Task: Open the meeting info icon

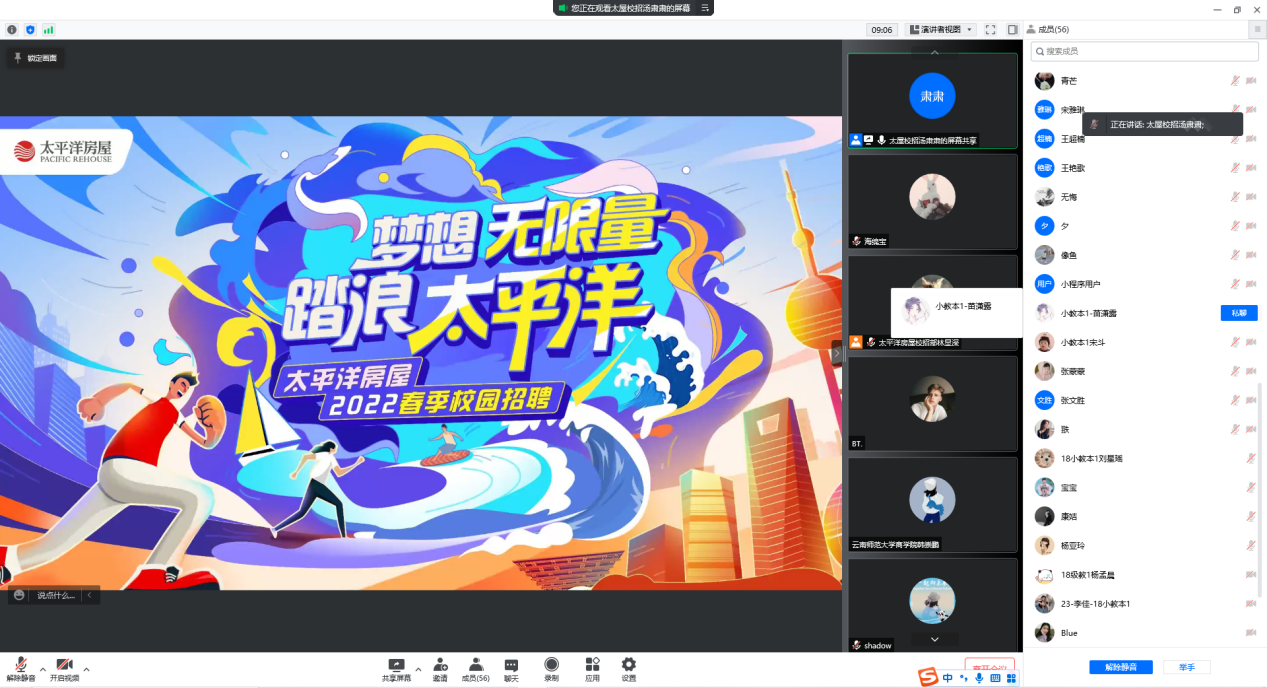Action: coord(12,30)
